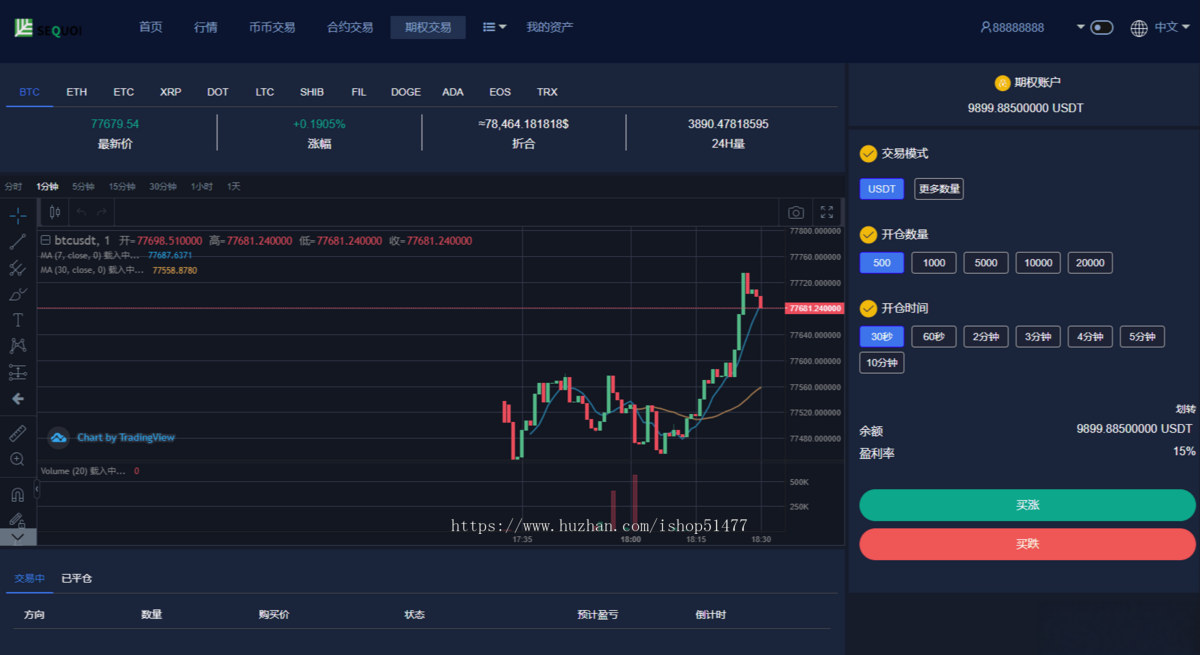Viewport: 1200px width, 655px height.
Task: Open the candlestick chart style icon
Action: pyautogui.click(x=55, y=212)
